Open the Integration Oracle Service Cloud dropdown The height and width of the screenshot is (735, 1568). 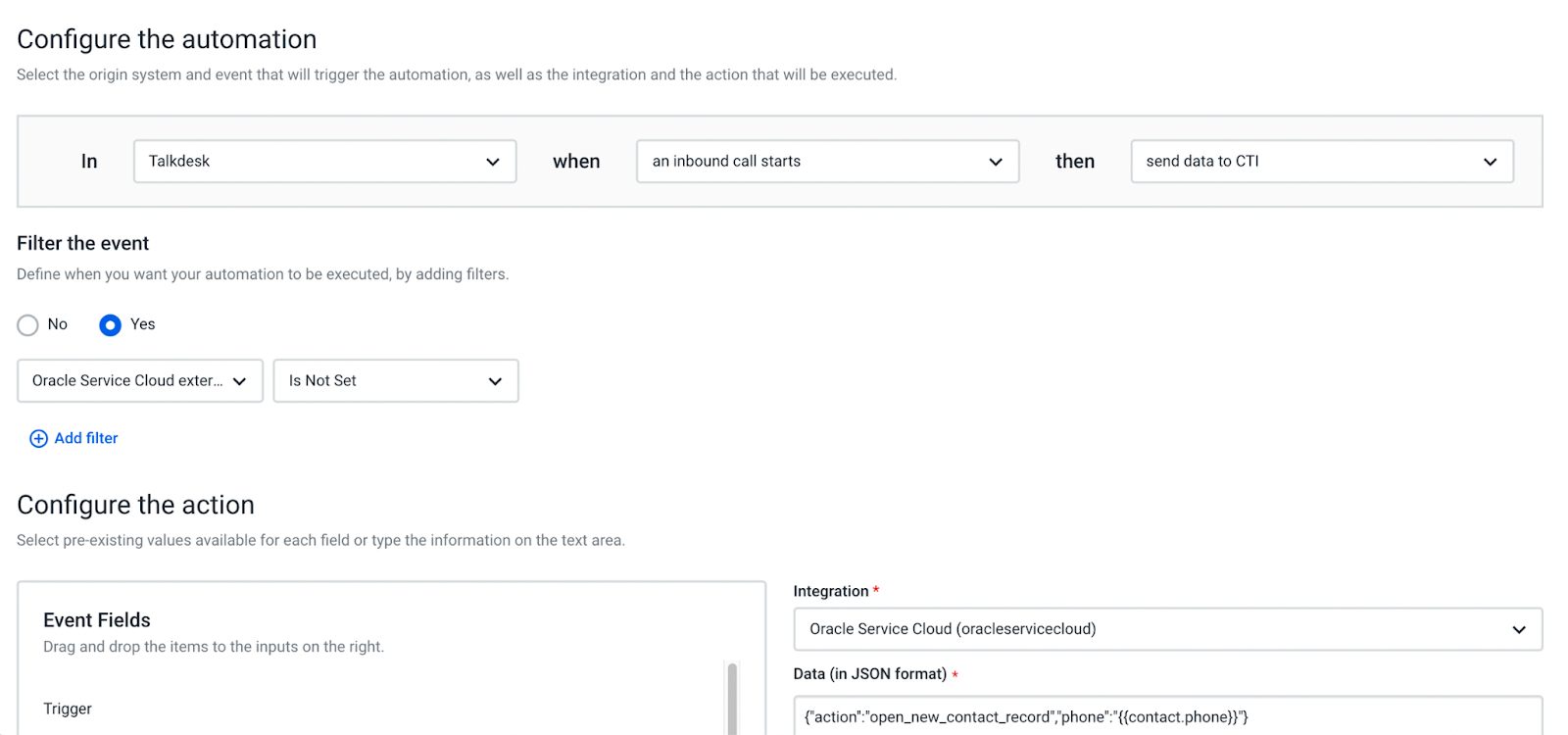click(x=1168, y=629)
